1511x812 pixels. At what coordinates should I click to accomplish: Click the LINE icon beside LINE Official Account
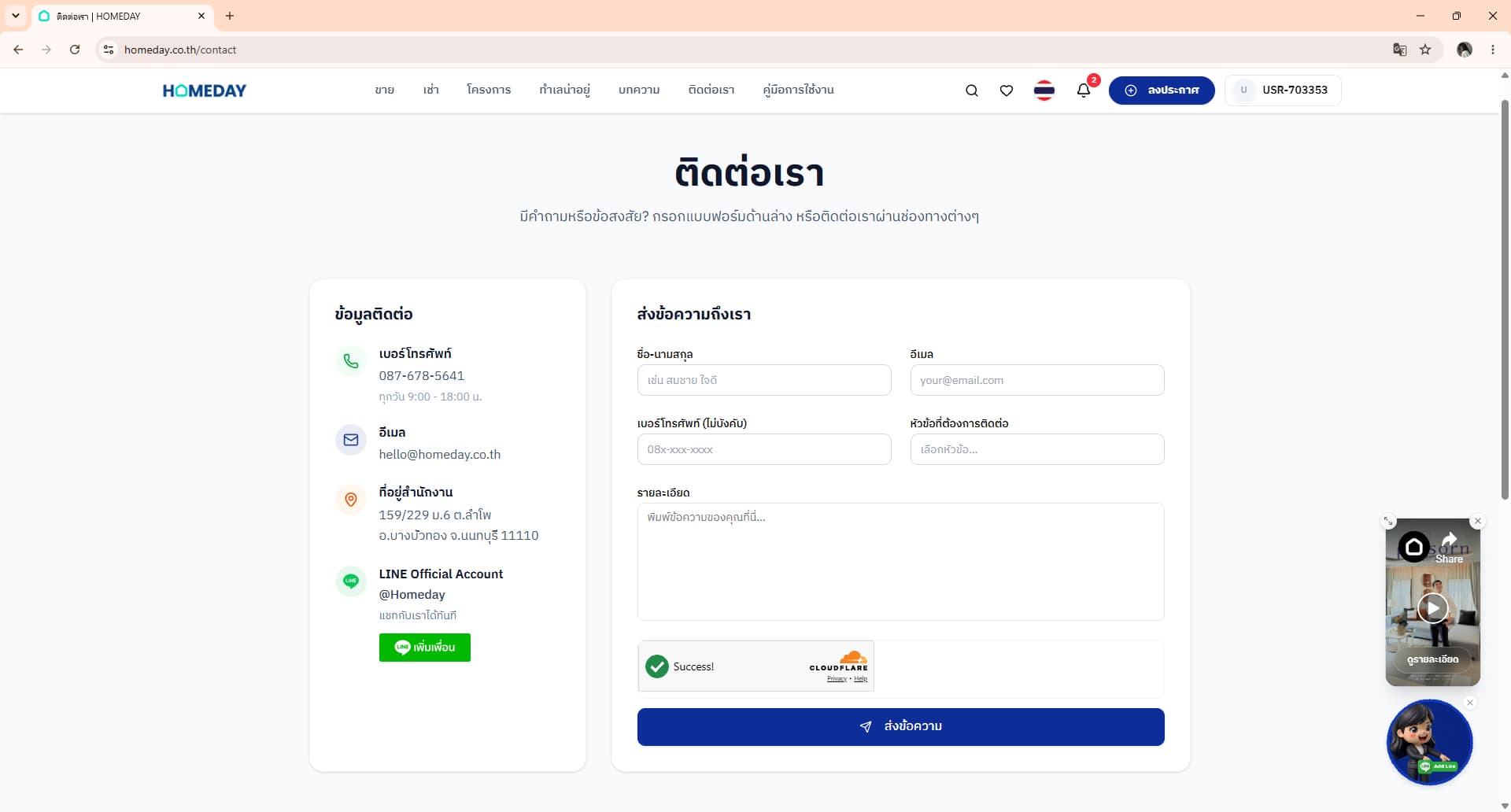coord(351,581)
